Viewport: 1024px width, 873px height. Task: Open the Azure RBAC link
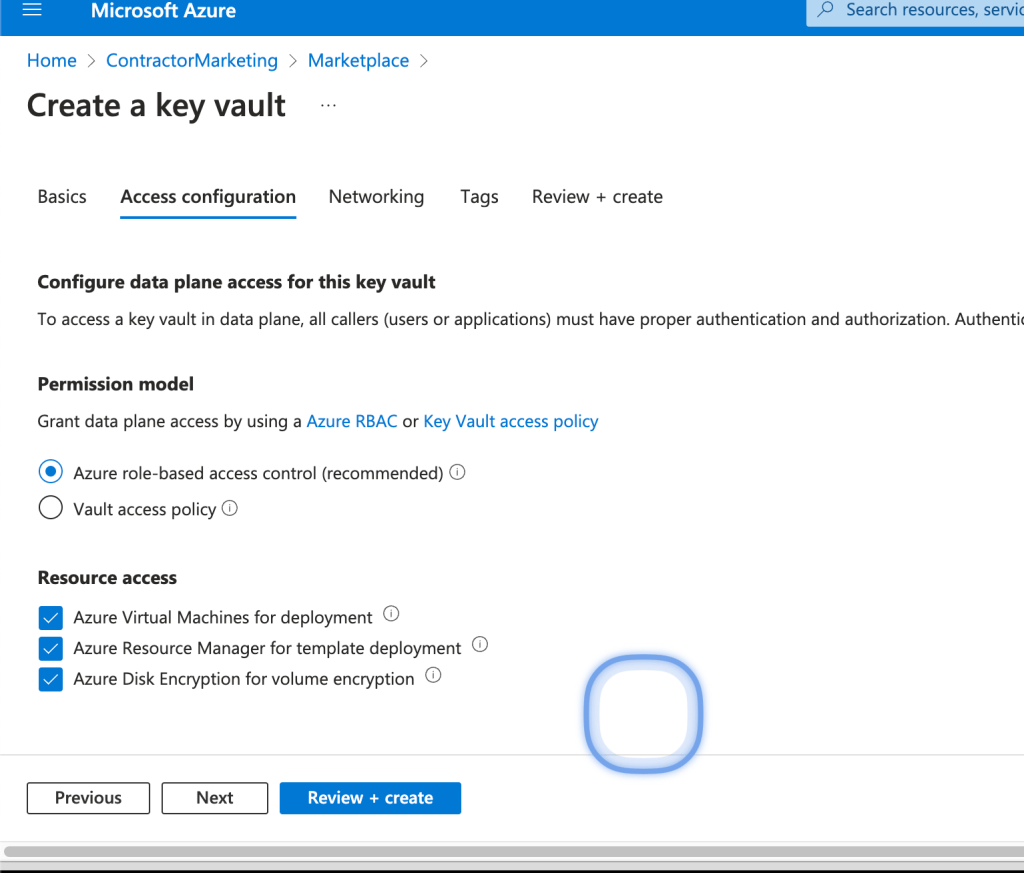[352, 421]
